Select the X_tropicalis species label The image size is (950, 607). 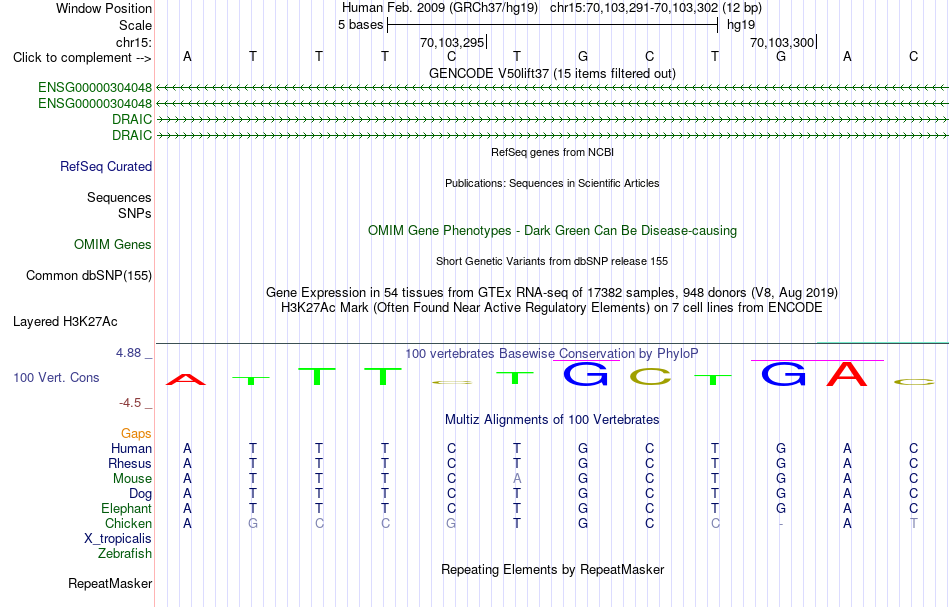pos(118,539)
